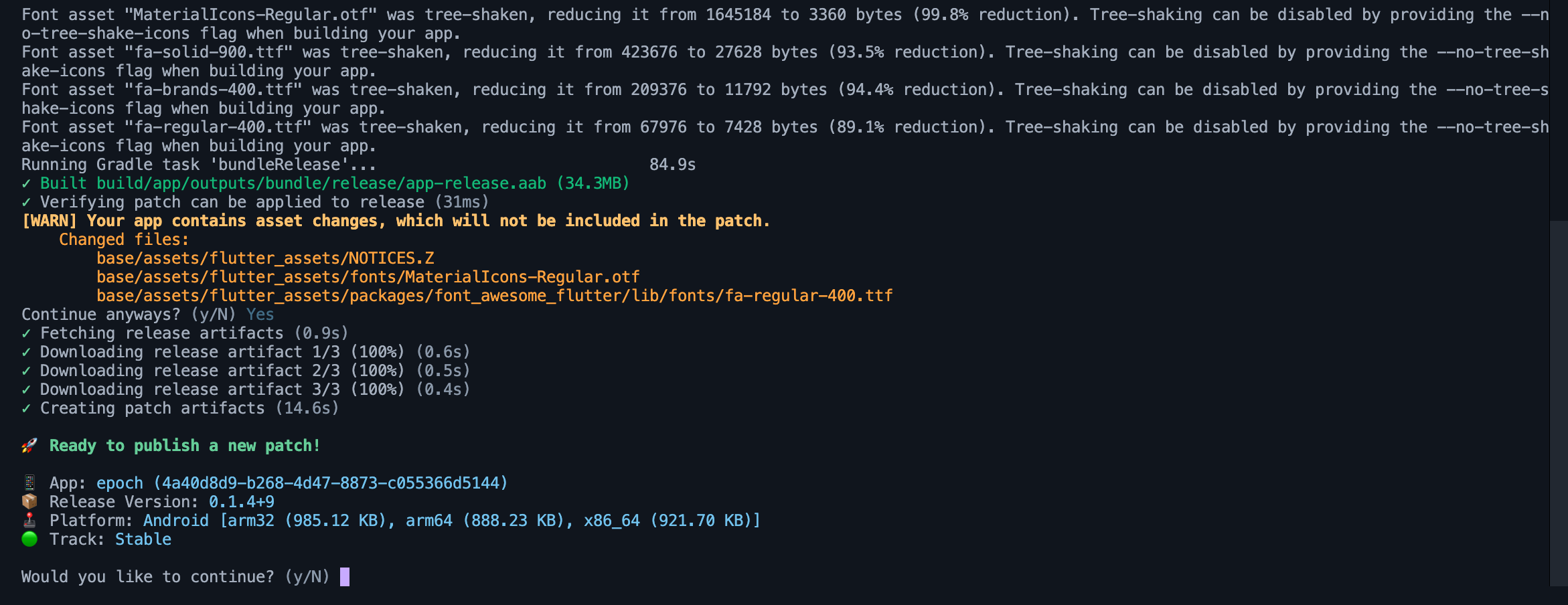Screen dimensions: 1568x605
Task: Click the 'Stable' track value
Action: (143, 539)
